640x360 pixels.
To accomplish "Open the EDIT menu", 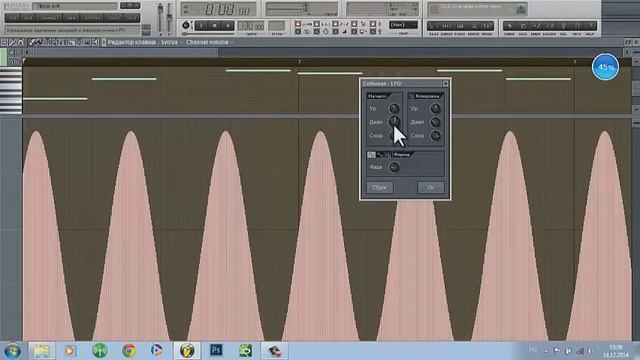I will pos(28,18).
